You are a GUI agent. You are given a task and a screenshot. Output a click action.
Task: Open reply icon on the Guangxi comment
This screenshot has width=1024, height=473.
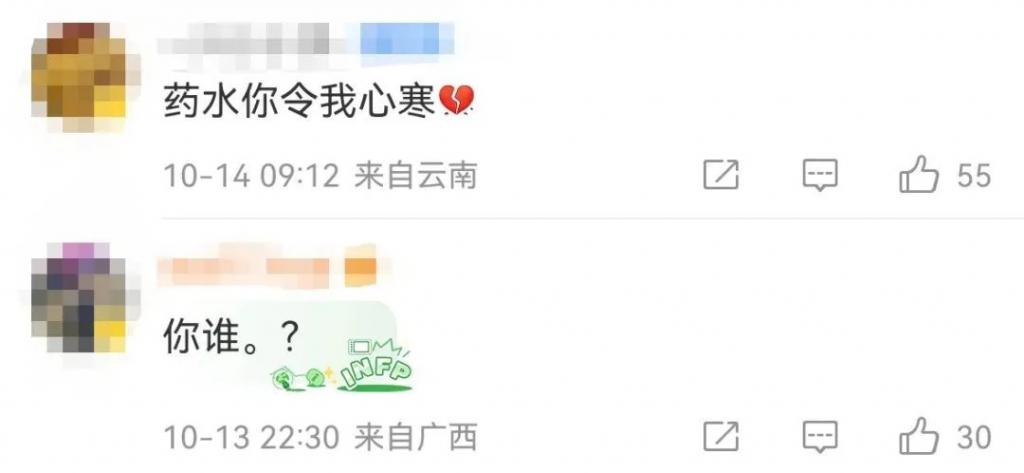820,437
